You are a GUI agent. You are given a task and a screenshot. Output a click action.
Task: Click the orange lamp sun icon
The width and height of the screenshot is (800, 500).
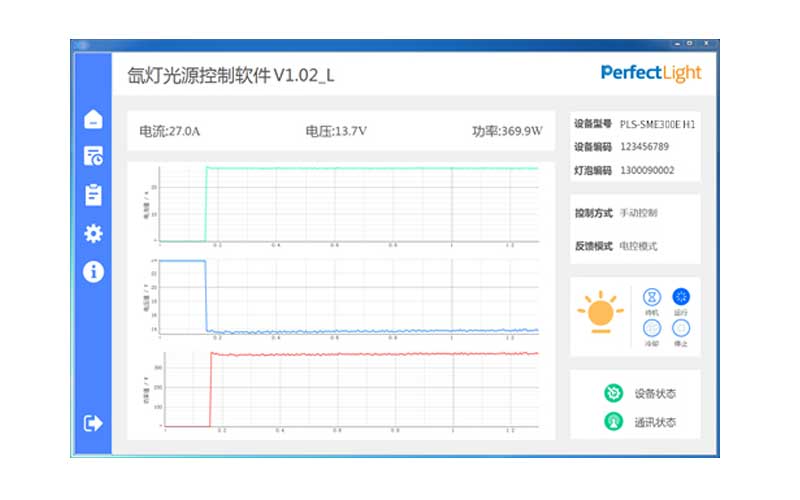[600, 313]
